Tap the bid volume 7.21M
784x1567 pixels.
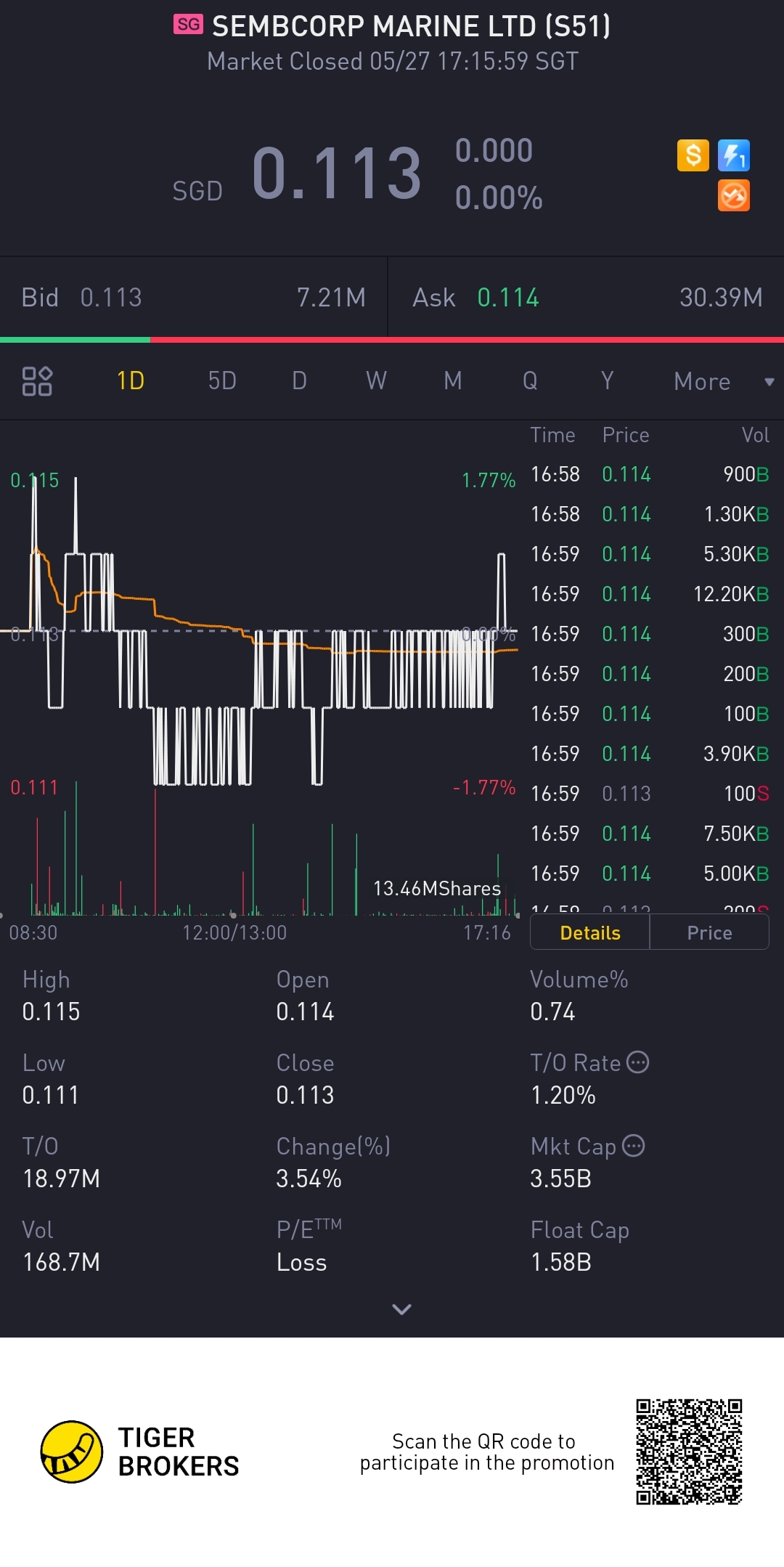(331, 298)
